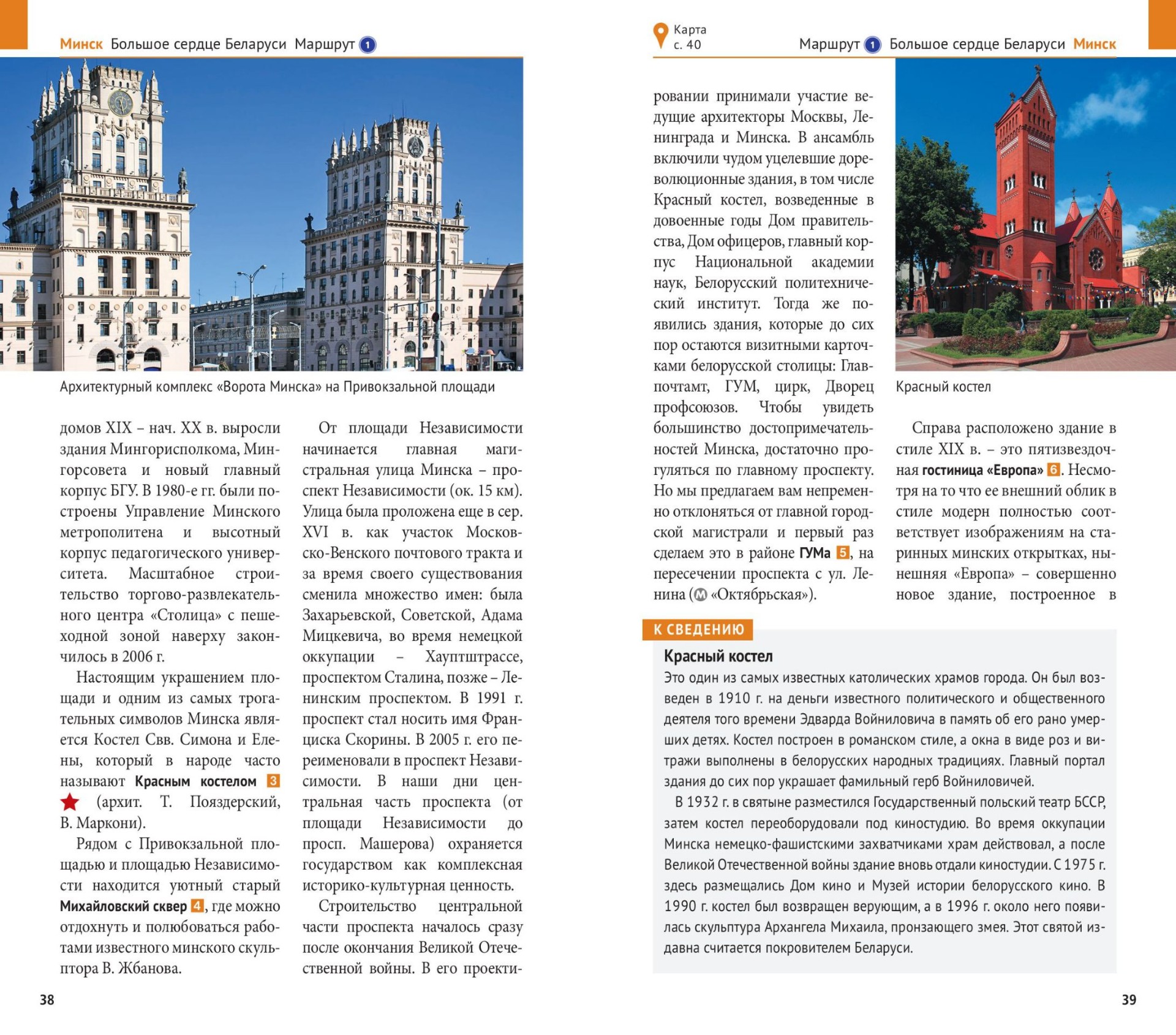Click blue route number circle on left header
This screenshot has height=1035, width=1176.
[x=367, y=45]
